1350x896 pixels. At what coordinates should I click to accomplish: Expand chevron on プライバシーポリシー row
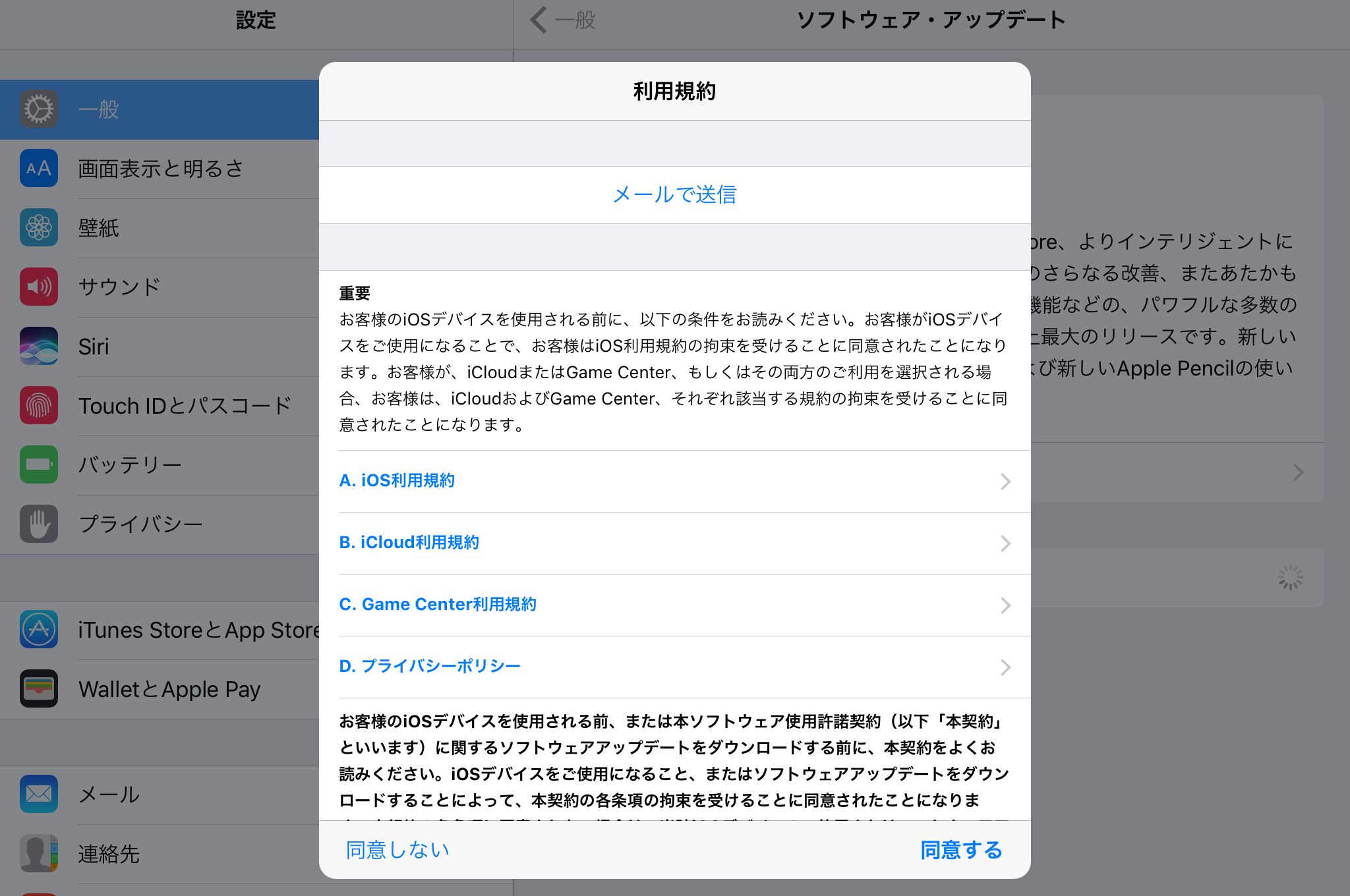(1005, 667)
